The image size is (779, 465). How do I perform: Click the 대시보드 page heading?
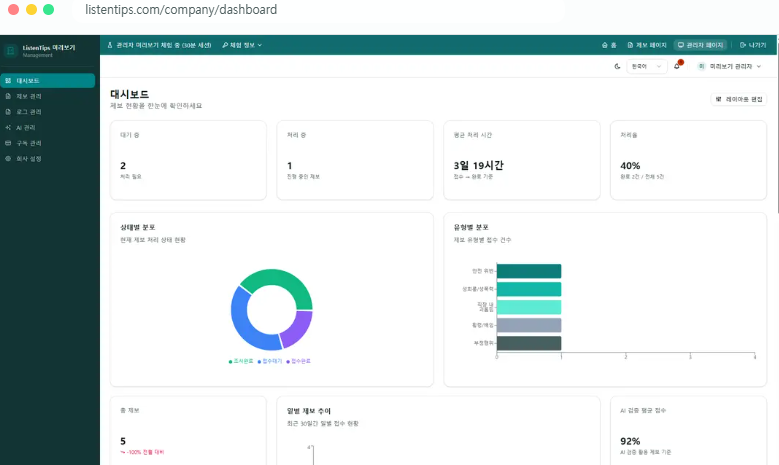pyautogui.click(x=130, y=94)
